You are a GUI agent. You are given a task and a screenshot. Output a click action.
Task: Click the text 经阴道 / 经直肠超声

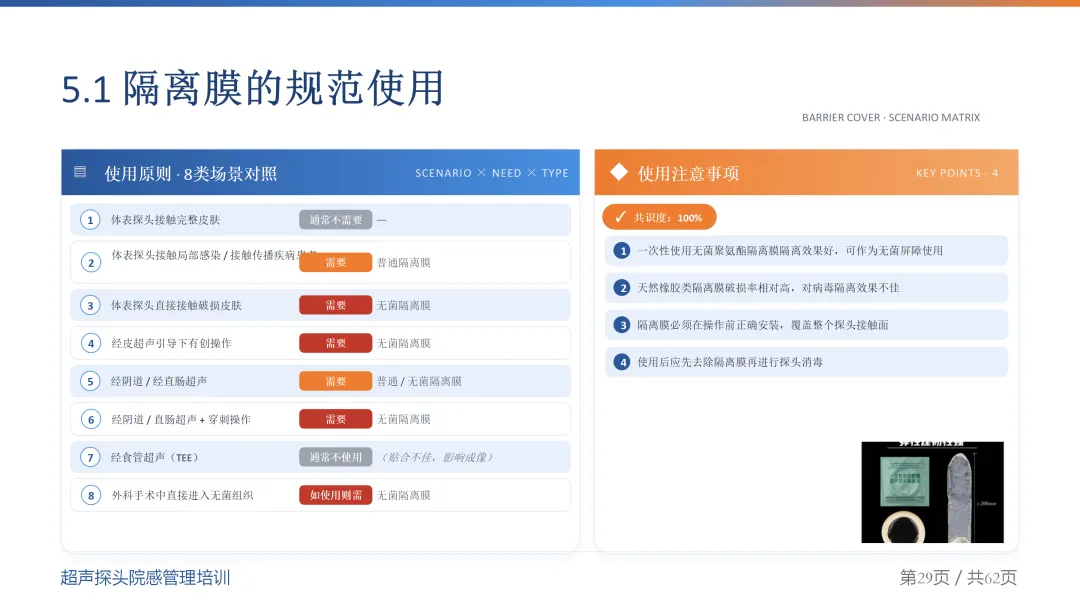159,381
